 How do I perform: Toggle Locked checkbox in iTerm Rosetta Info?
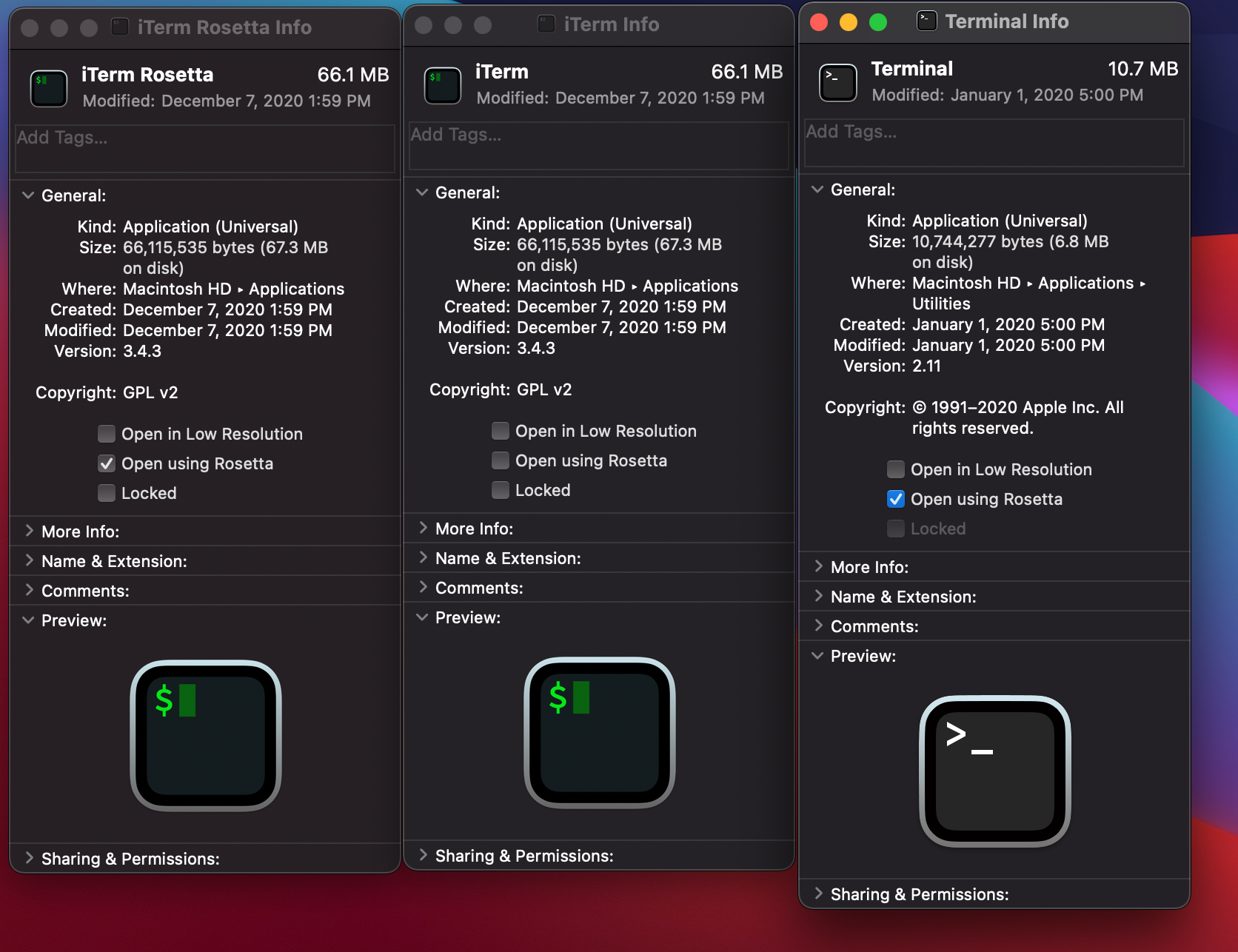(x=107, y=493)
